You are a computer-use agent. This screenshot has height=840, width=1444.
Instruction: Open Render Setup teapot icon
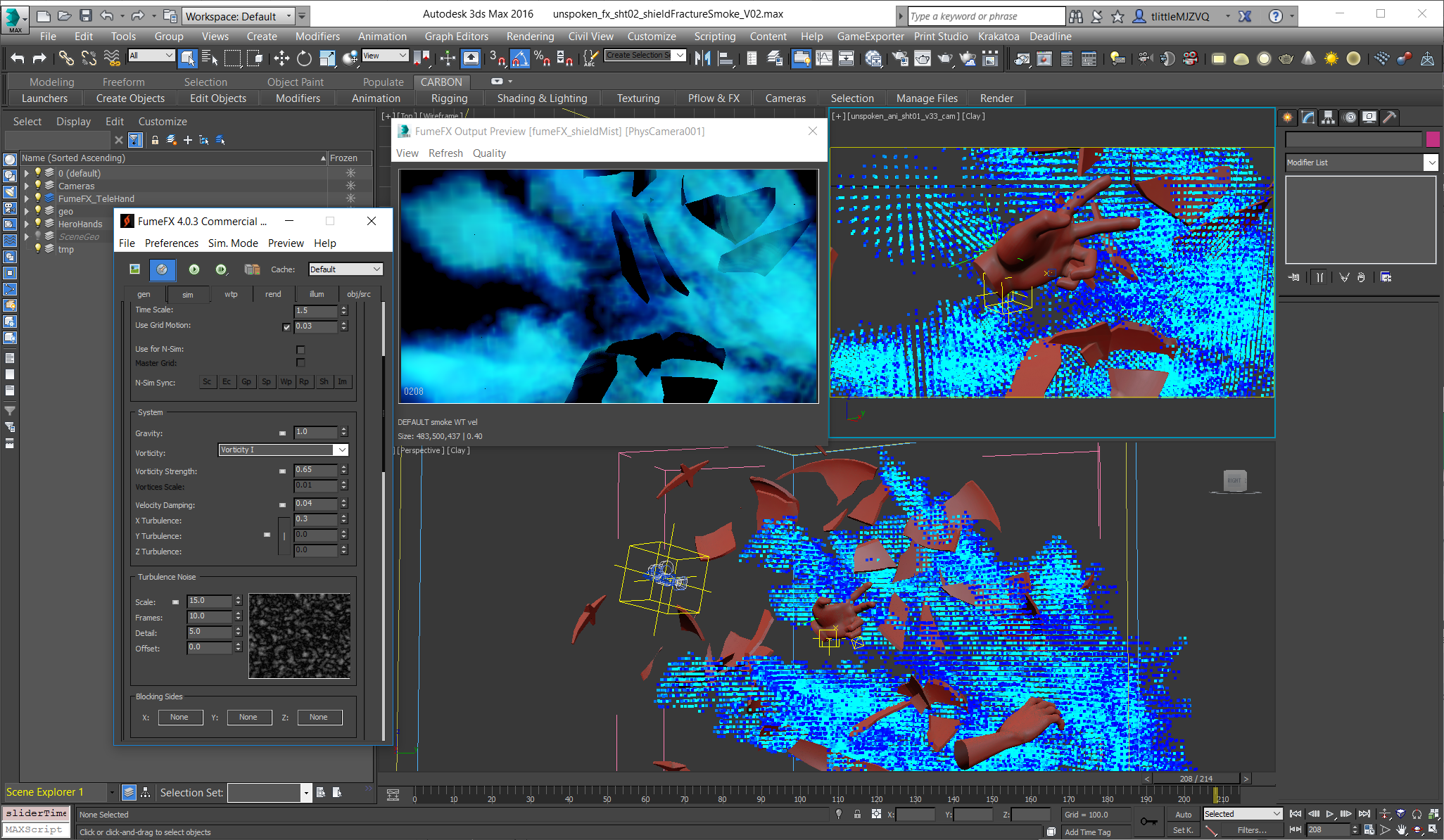pos(899,58)
